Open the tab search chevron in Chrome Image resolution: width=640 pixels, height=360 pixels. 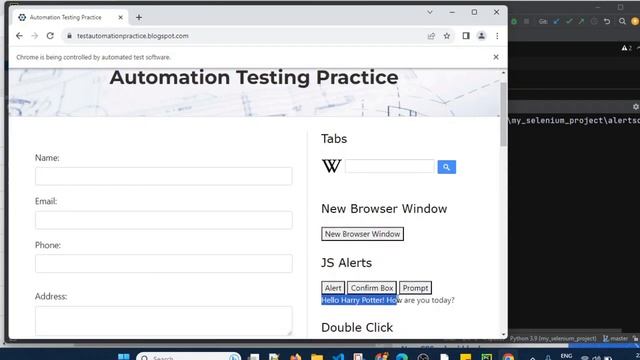click(x=430, y=12)
